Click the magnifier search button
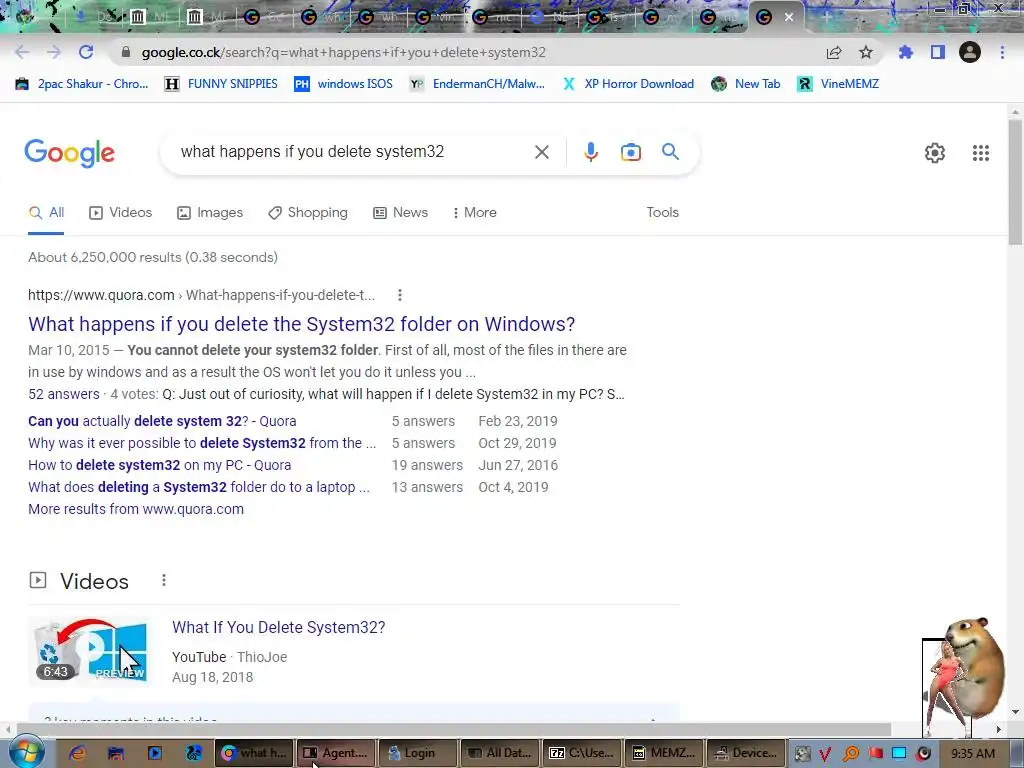This screenshot has height=768, width=1024. (671, 152)
